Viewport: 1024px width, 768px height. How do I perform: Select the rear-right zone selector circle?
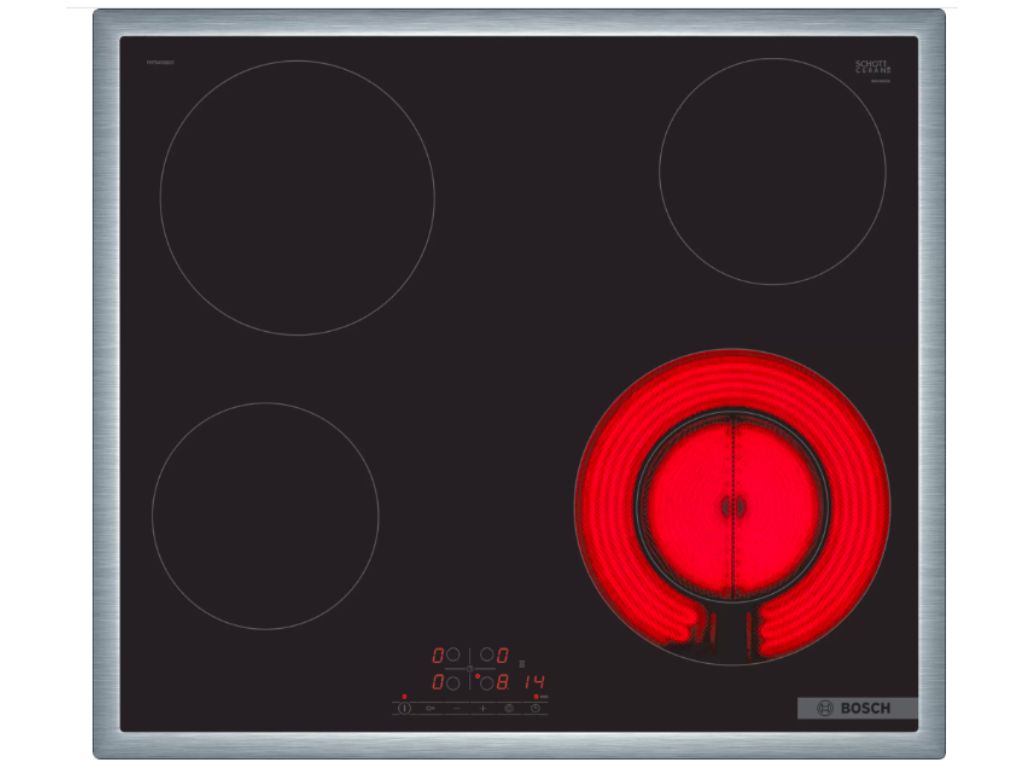click(x=486, y=655)
